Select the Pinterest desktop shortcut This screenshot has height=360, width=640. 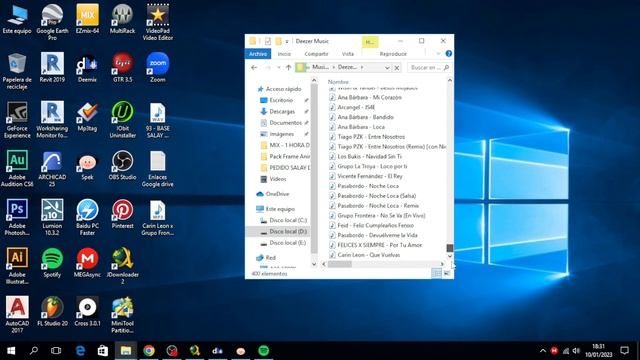(122, 214)
